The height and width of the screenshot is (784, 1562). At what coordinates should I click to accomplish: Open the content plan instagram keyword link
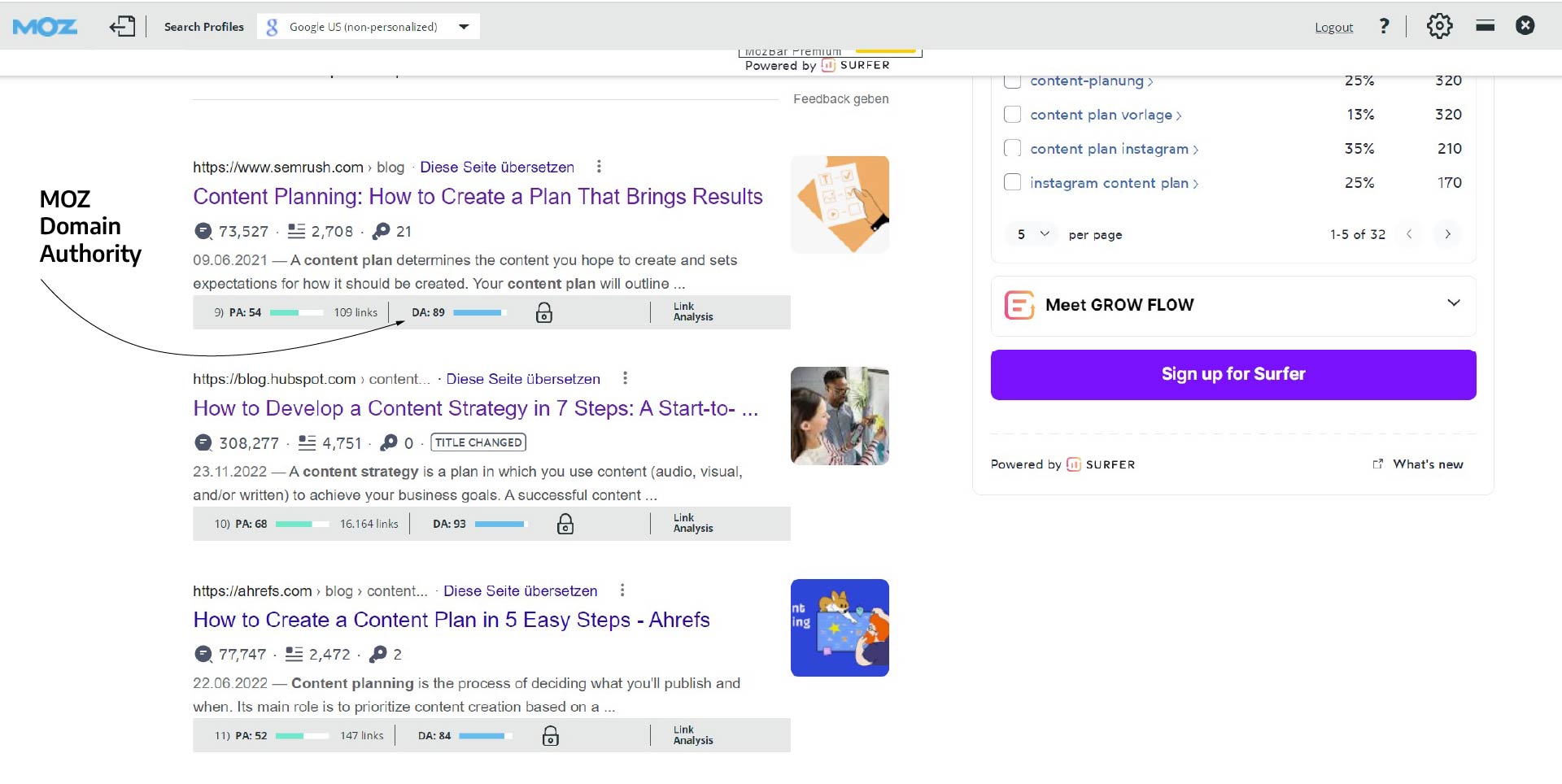click(x=1114, y=150)
